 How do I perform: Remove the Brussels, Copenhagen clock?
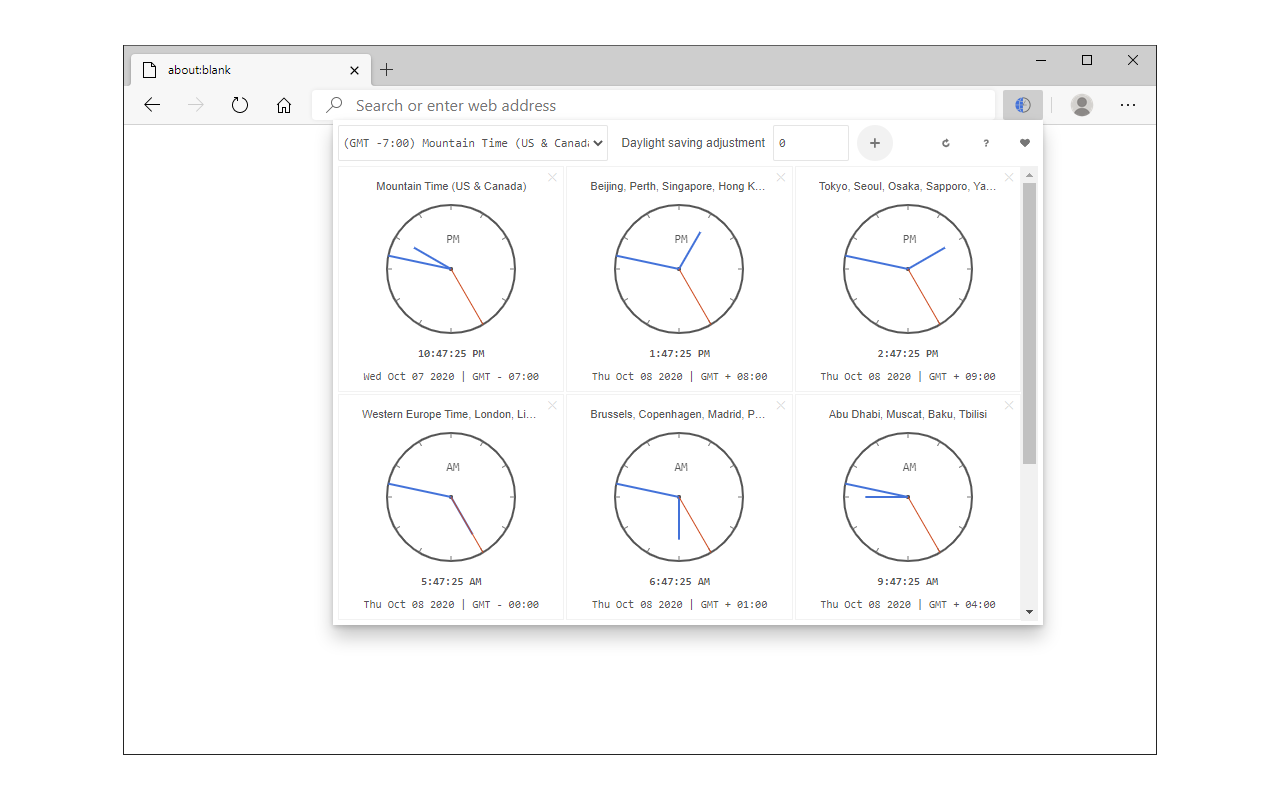pos(781,406)
